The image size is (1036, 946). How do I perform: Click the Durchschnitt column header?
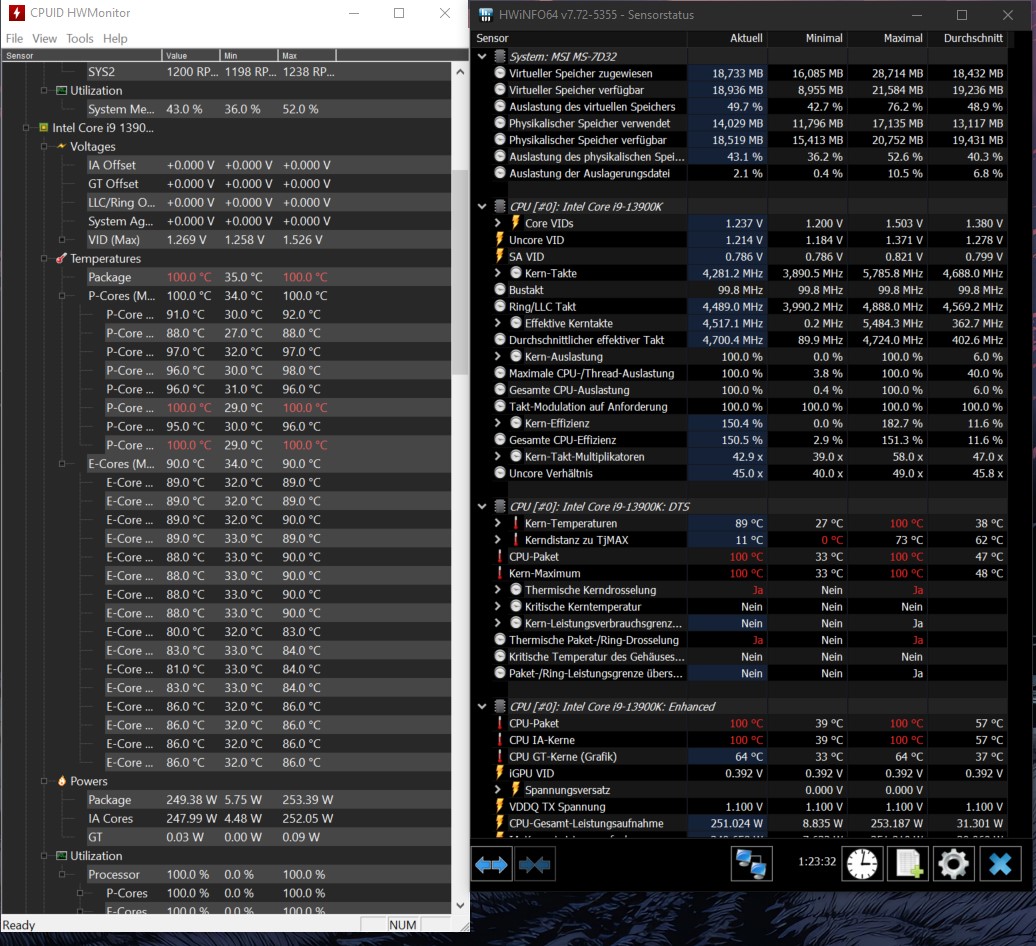(967, 38)
